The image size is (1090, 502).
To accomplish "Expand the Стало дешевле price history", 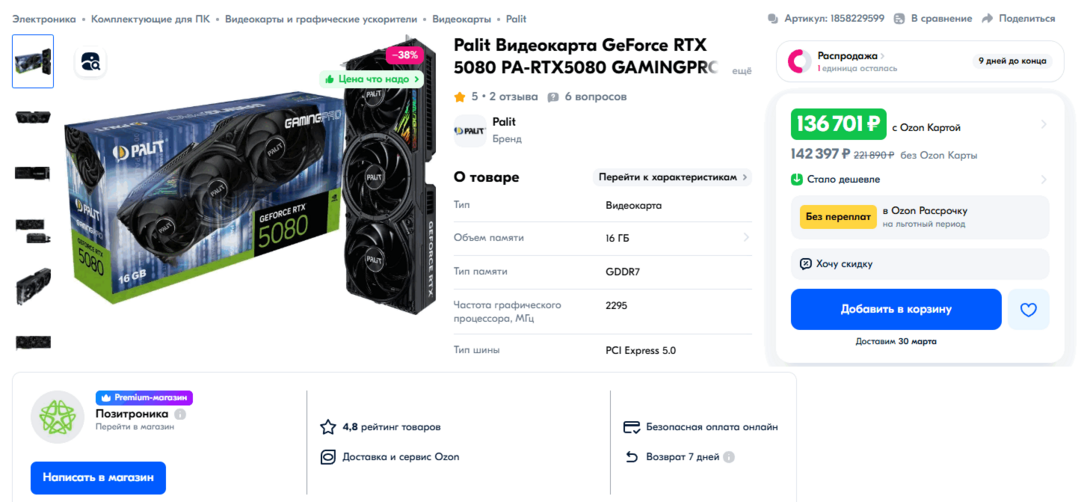I will 1043,180.
